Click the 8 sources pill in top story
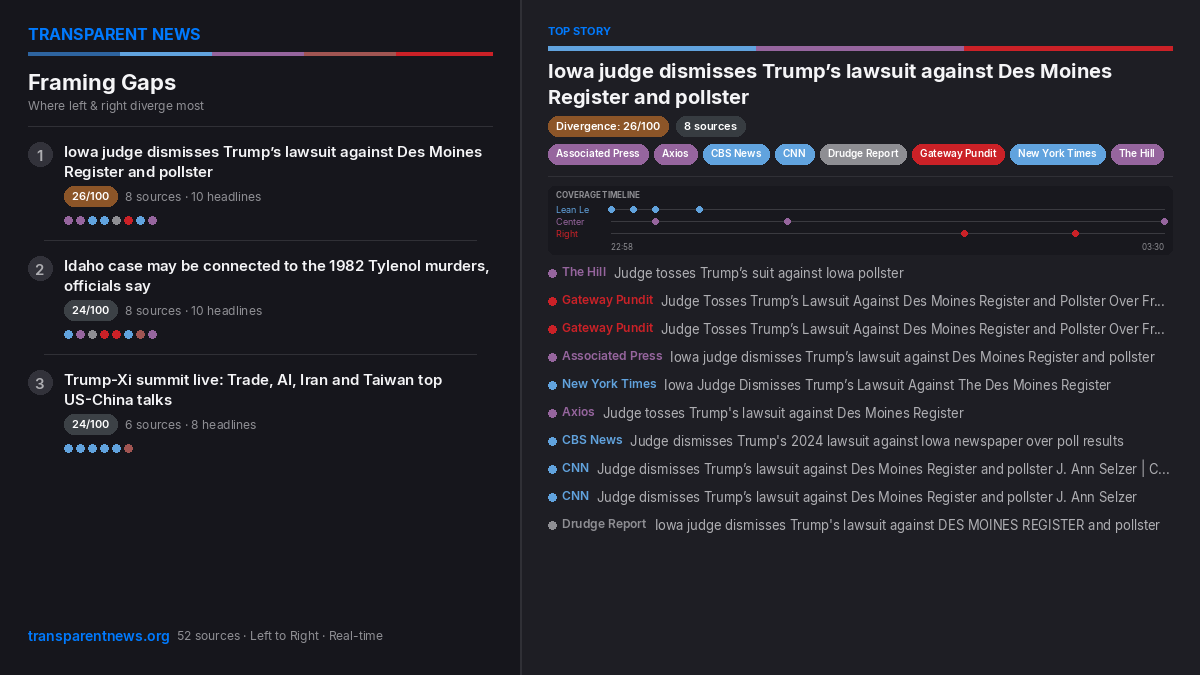The width and height of the screenshot is (1200, 675). coord(710,127)
